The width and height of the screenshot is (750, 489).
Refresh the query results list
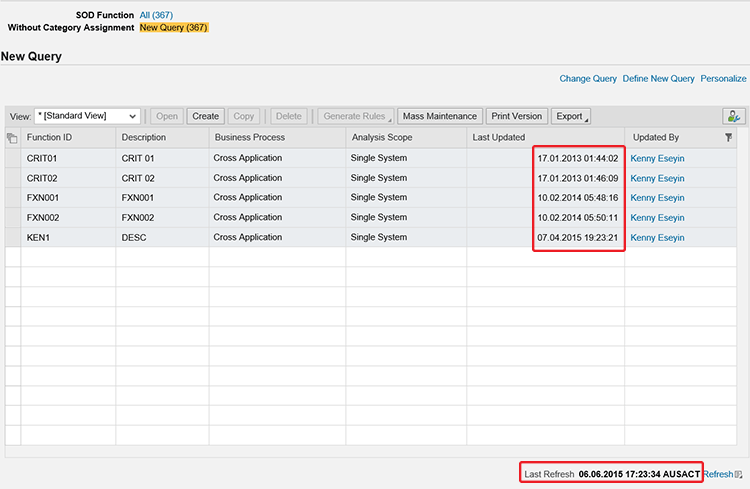(717, 474)
